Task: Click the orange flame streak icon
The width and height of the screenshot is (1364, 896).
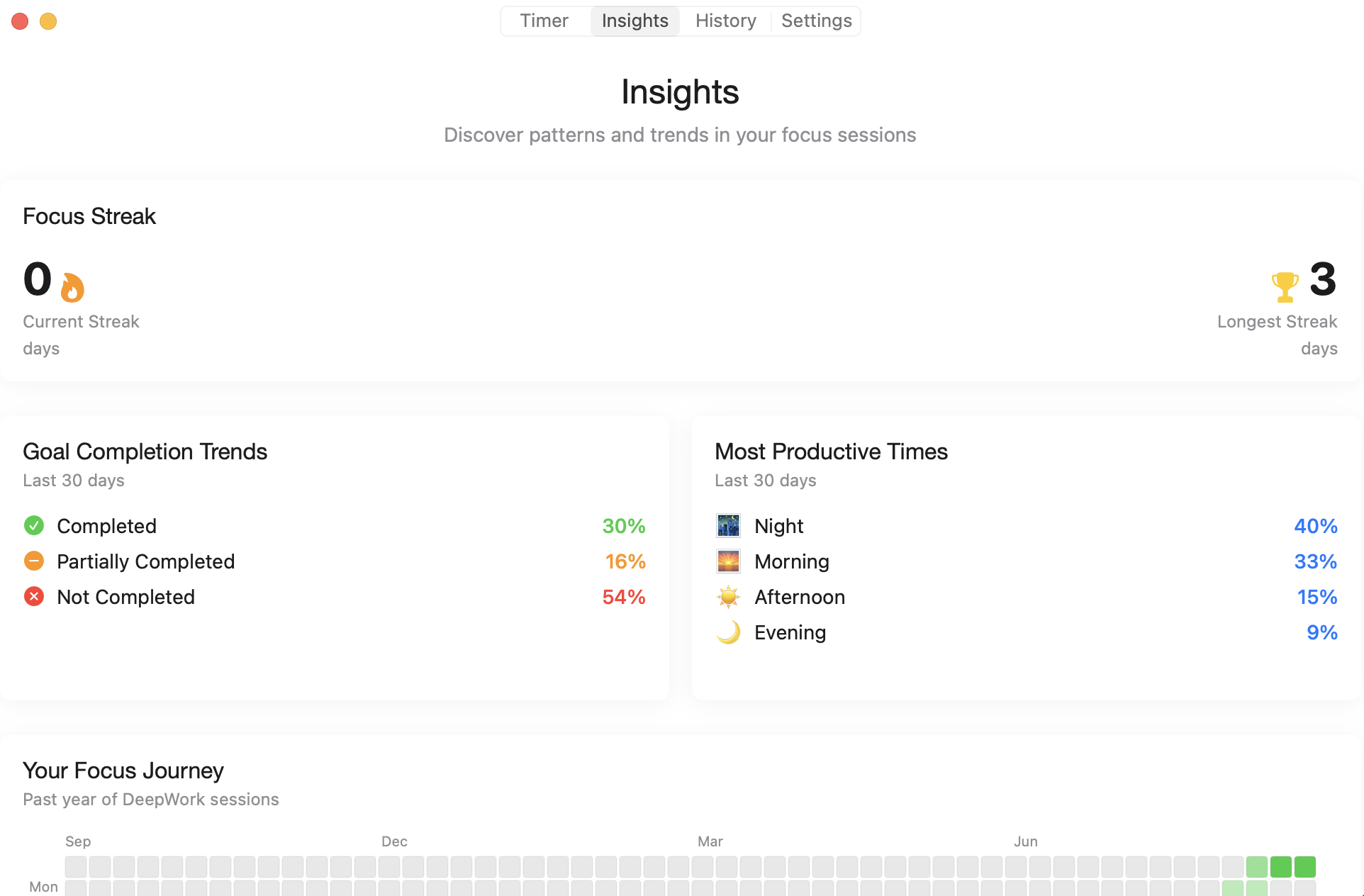Action: pyautogui.click(x=72, y=287)
